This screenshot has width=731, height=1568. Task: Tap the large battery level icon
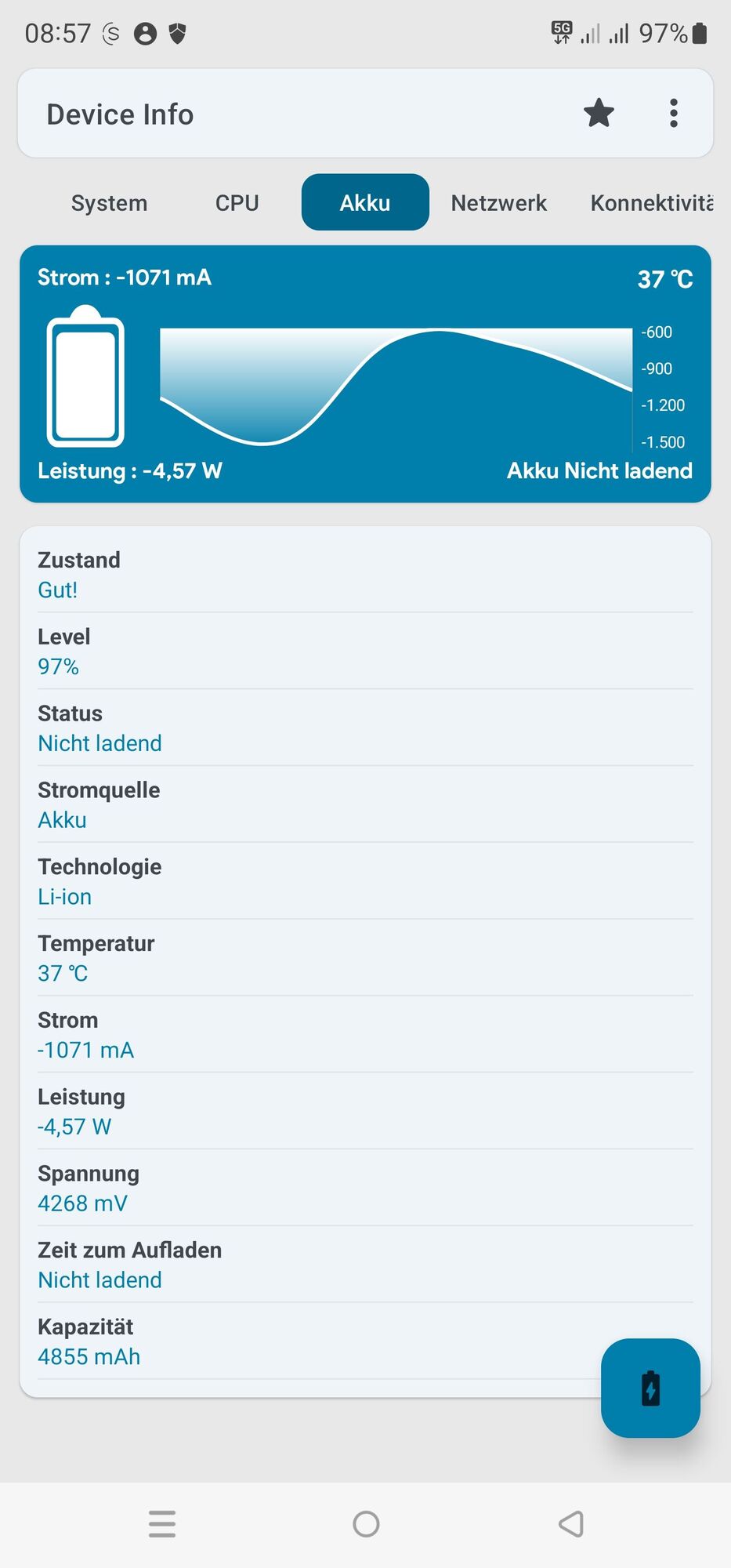tap(85, 376)
